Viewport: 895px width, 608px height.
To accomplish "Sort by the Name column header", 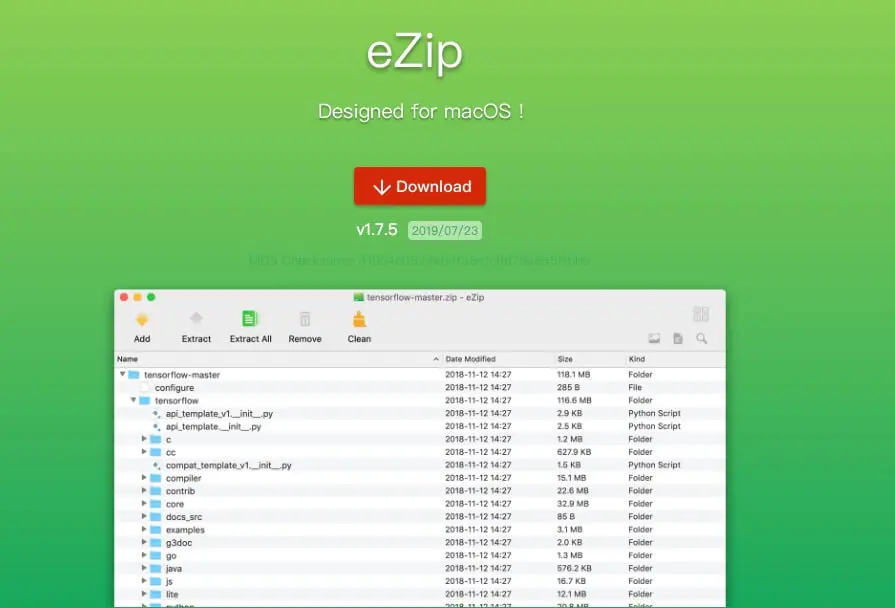I will click(278, 359).
